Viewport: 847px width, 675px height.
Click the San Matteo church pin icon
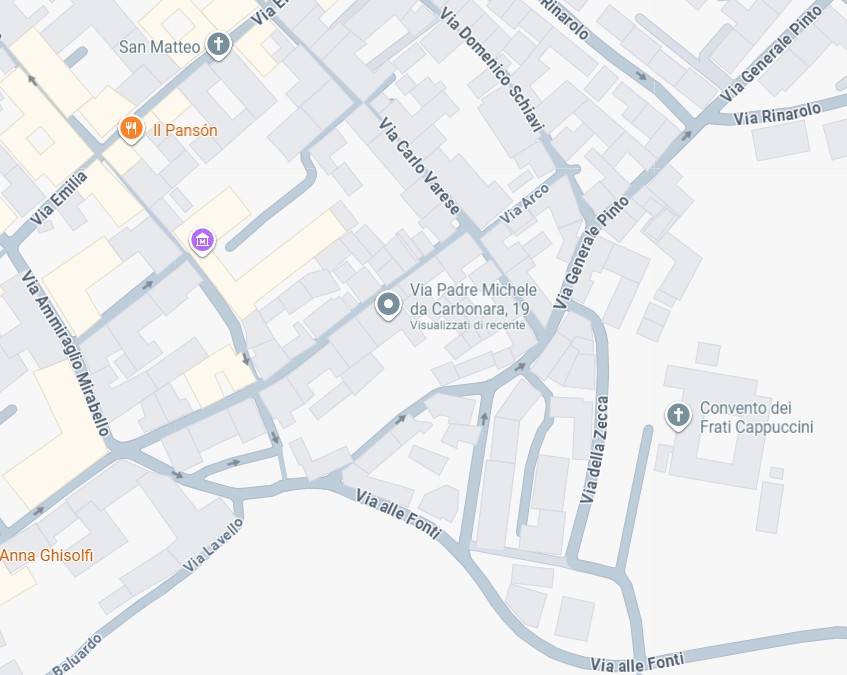[x=219, y=45]
